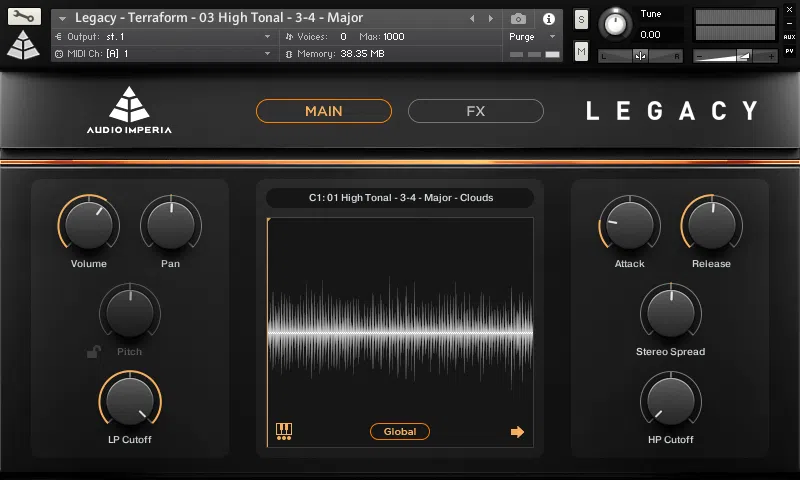The width and height of the screenshot is (800, 480).
Task: Click the Memory 38.35 MB readout
Action: [335, 54]
